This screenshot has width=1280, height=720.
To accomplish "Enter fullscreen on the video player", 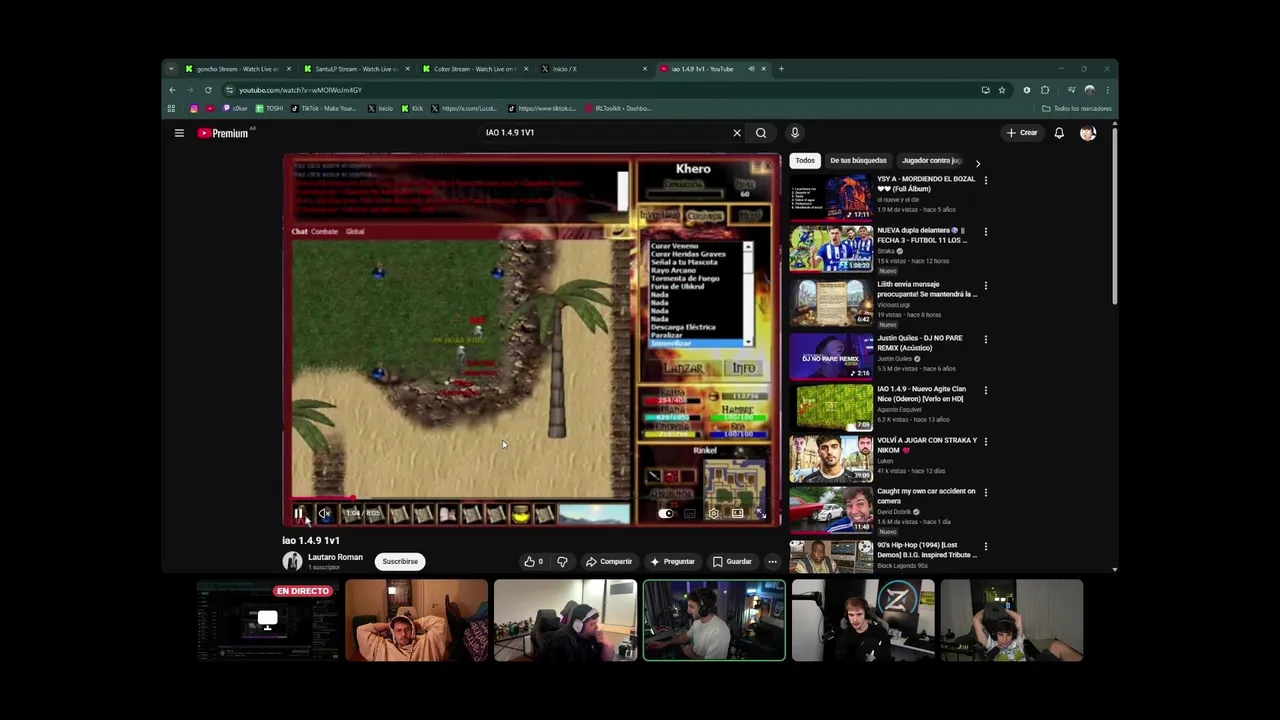I will pos(761,514).
